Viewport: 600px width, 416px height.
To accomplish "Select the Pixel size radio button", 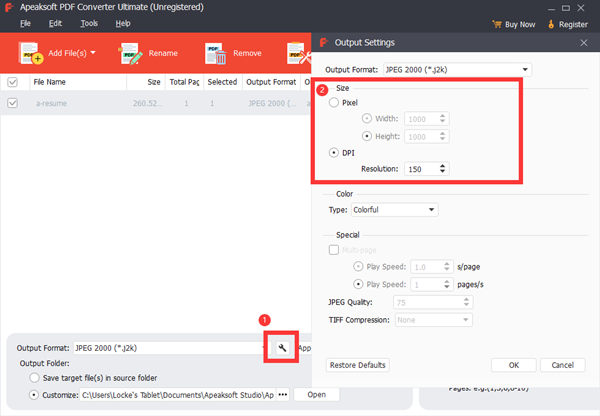I will pyautogui.click(x=334, y=103).
